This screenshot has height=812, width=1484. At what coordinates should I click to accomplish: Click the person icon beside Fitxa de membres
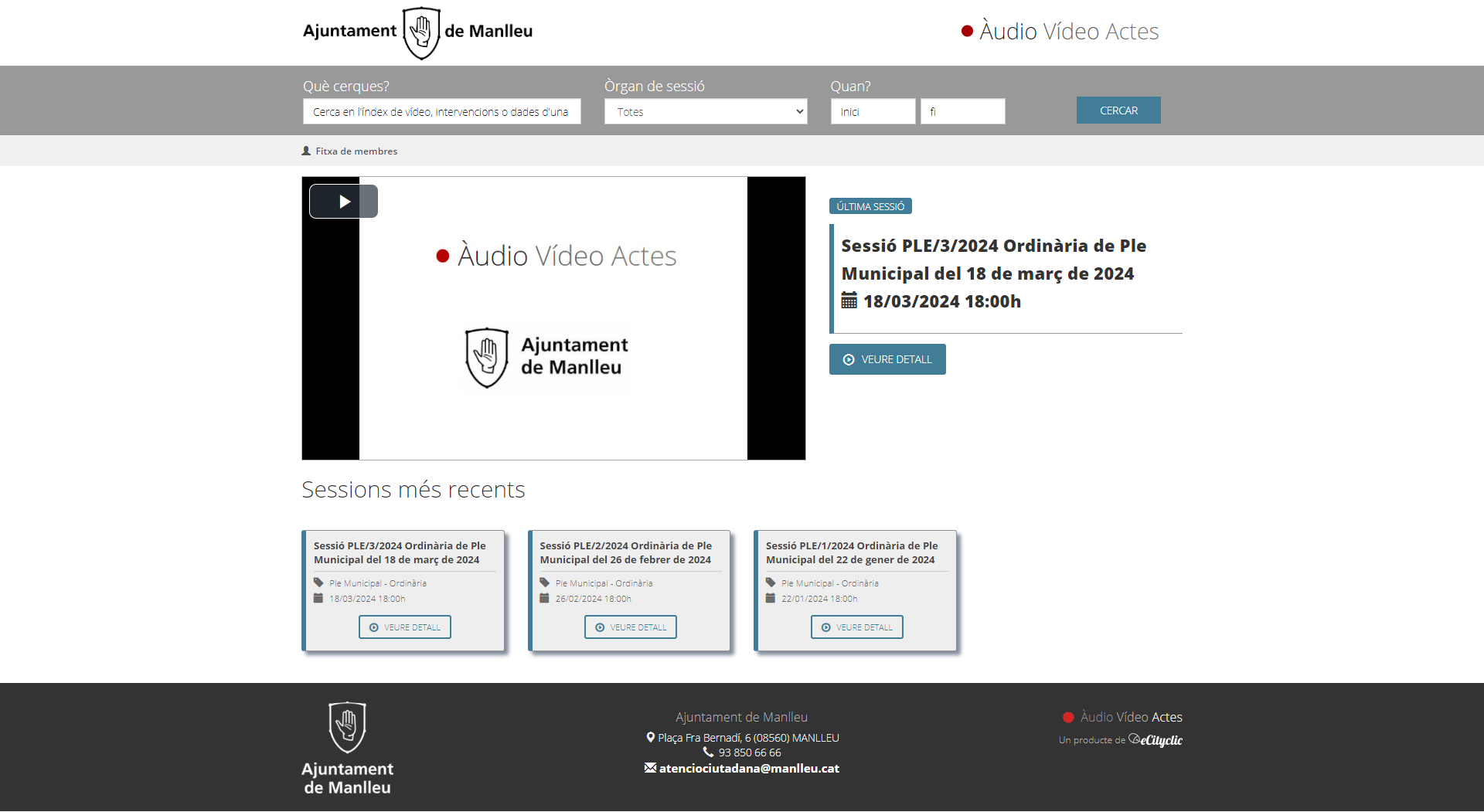306,151
